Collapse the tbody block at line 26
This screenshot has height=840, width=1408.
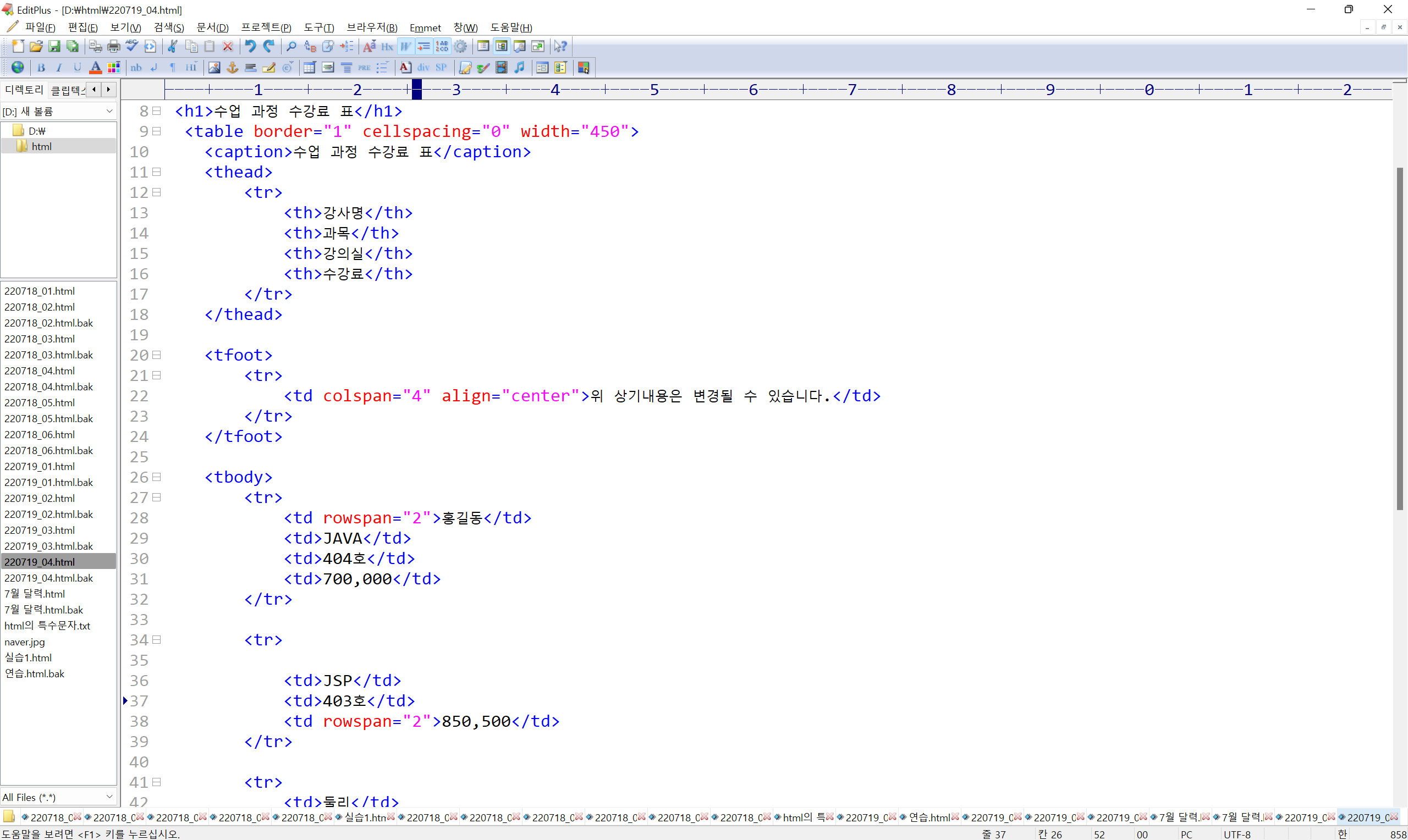pos(157,477)
